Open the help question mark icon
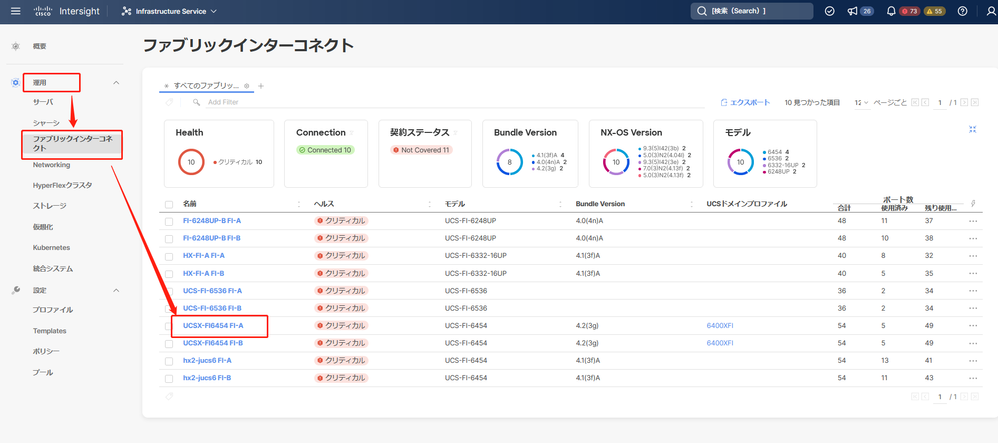 tap(962, 11)
